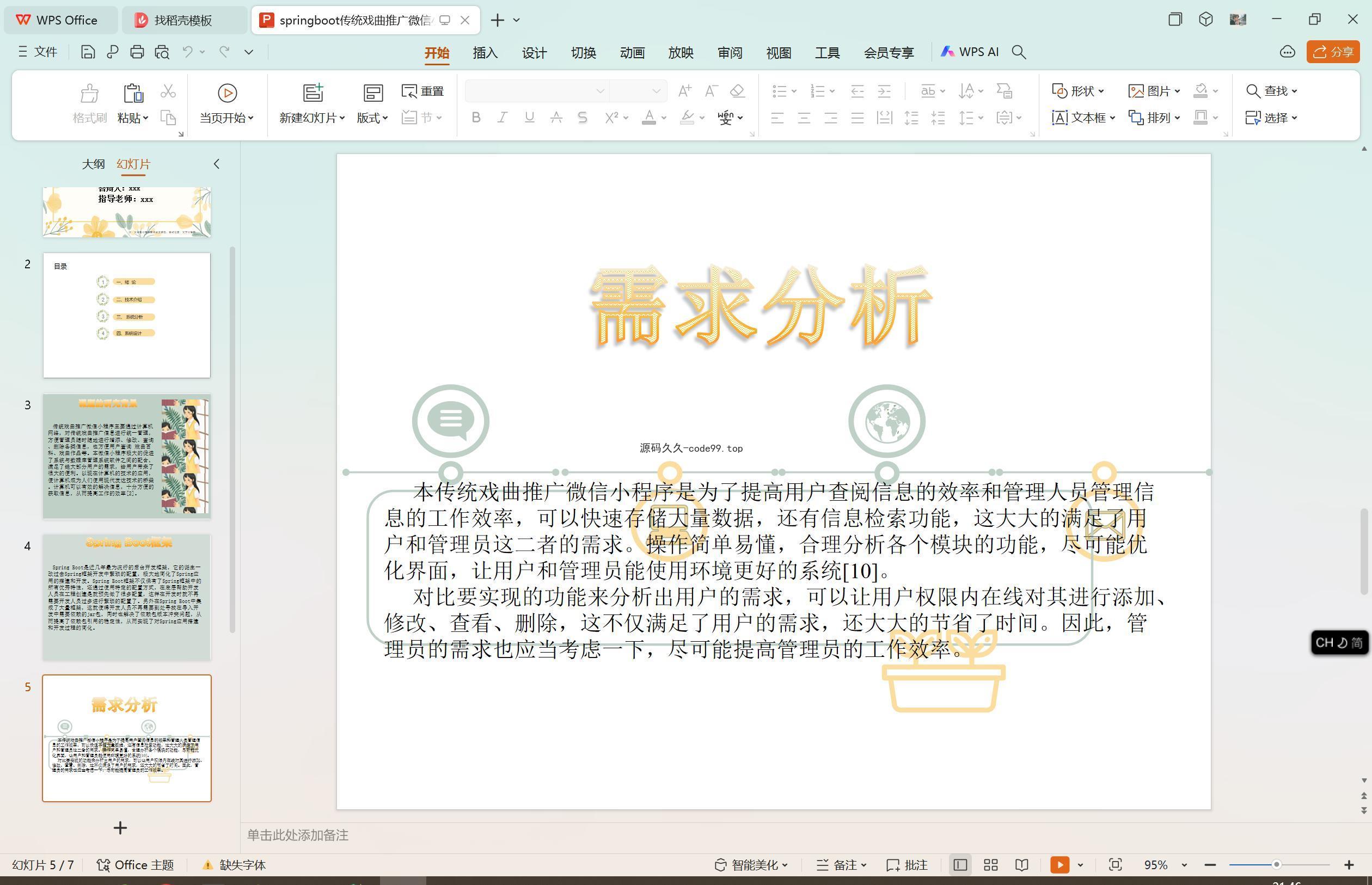This screenshot has width=1372, height=885.
Task: Click the Redo arrow icon
Action: (224, 52)
